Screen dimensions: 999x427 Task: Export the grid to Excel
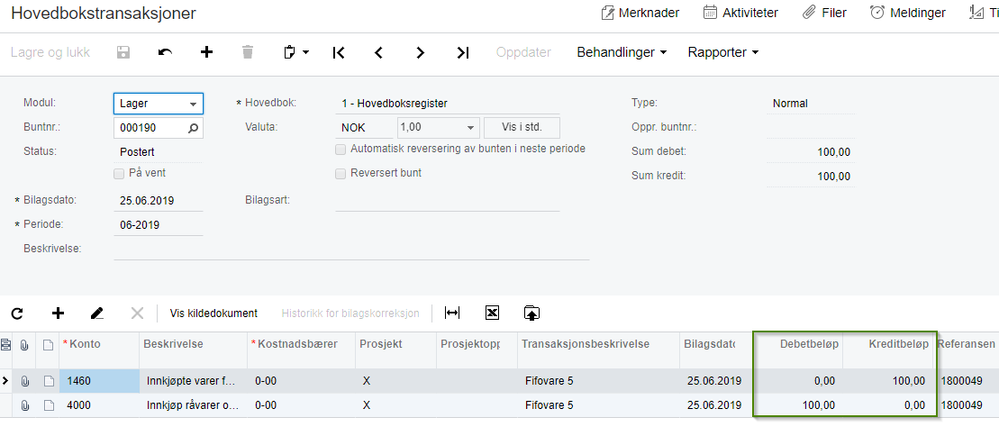pyautogui.click(x=492, y=313)
